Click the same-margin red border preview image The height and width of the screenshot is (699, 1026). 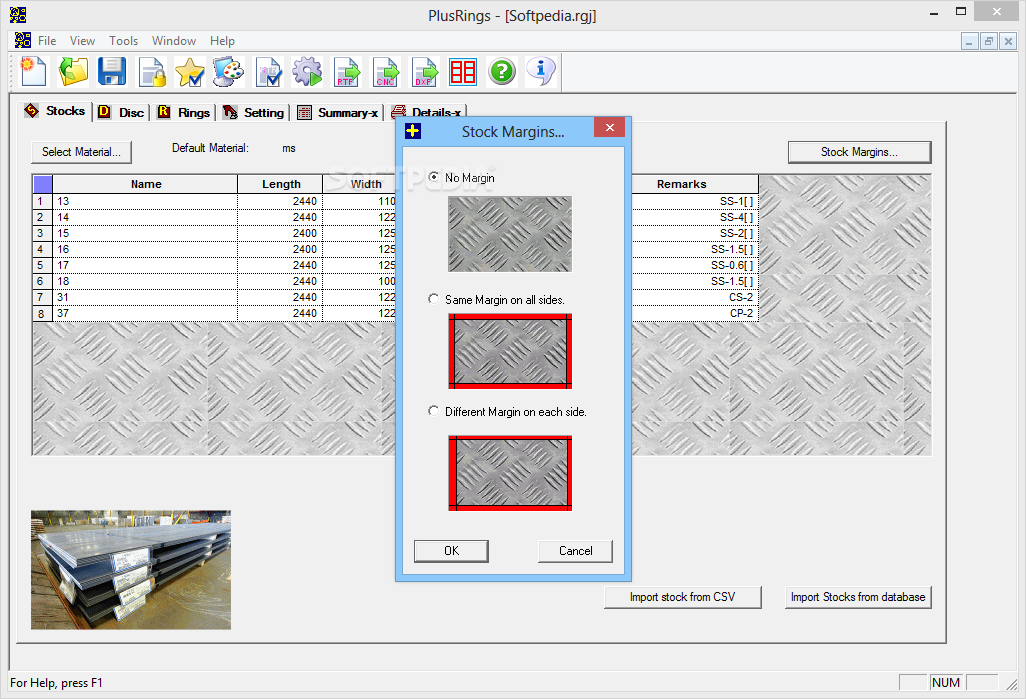(510, 351)
